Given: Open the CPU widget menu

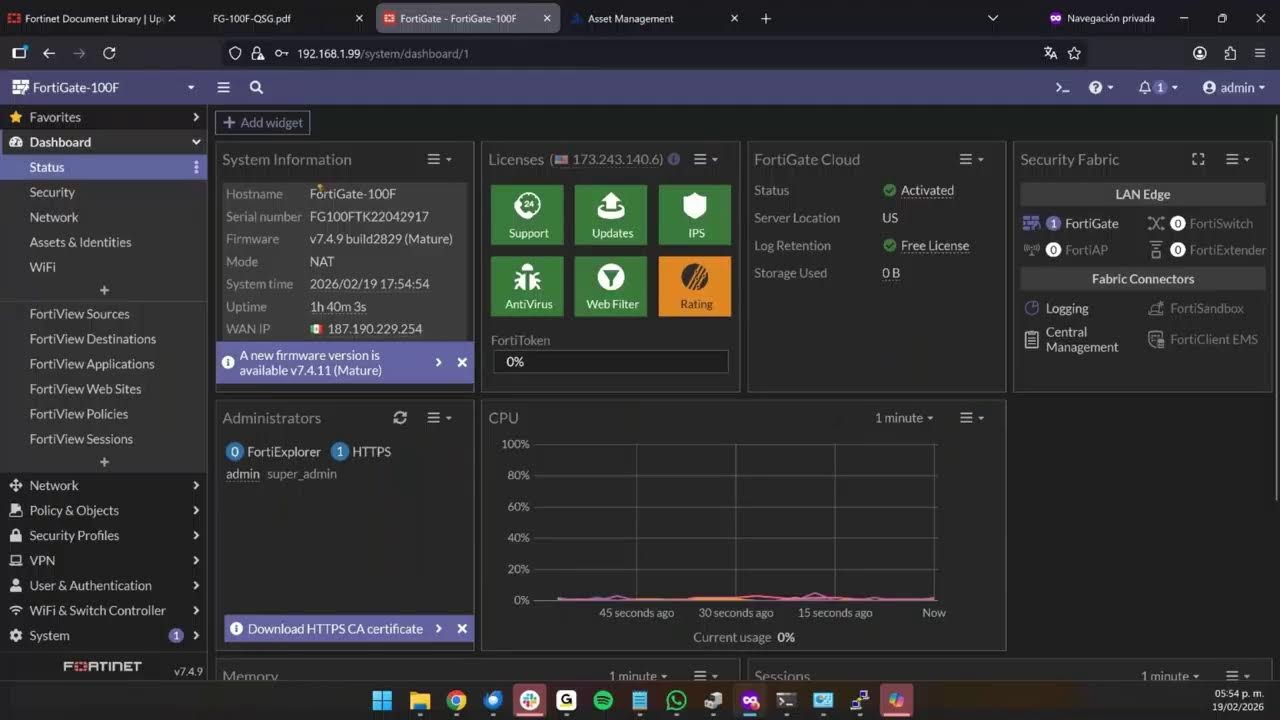Looking at the screenshot, I should (971, 418).
